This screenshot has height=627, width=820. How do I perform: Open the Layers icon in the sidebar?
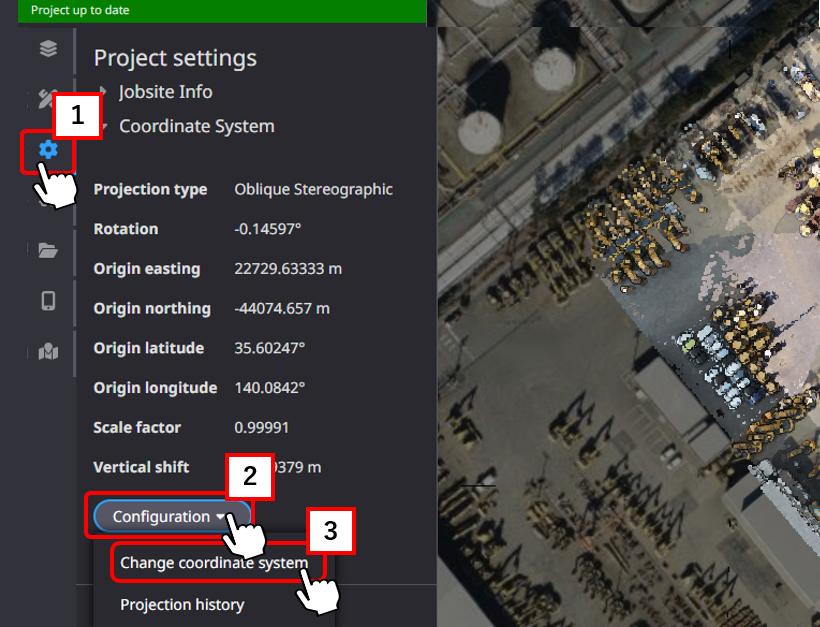click(x=48, y=49)
